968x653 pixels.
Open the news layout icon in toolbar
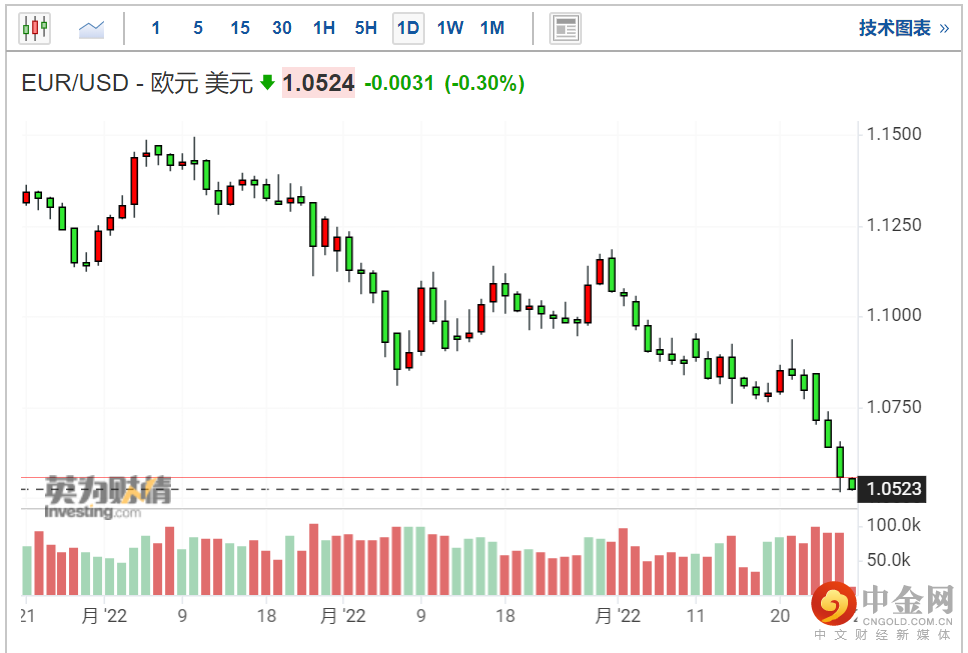click(x=566, y=28)
